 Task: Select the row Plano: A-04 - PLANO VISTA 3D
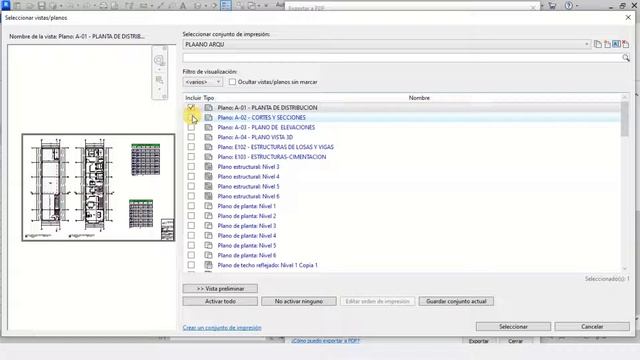402,137
